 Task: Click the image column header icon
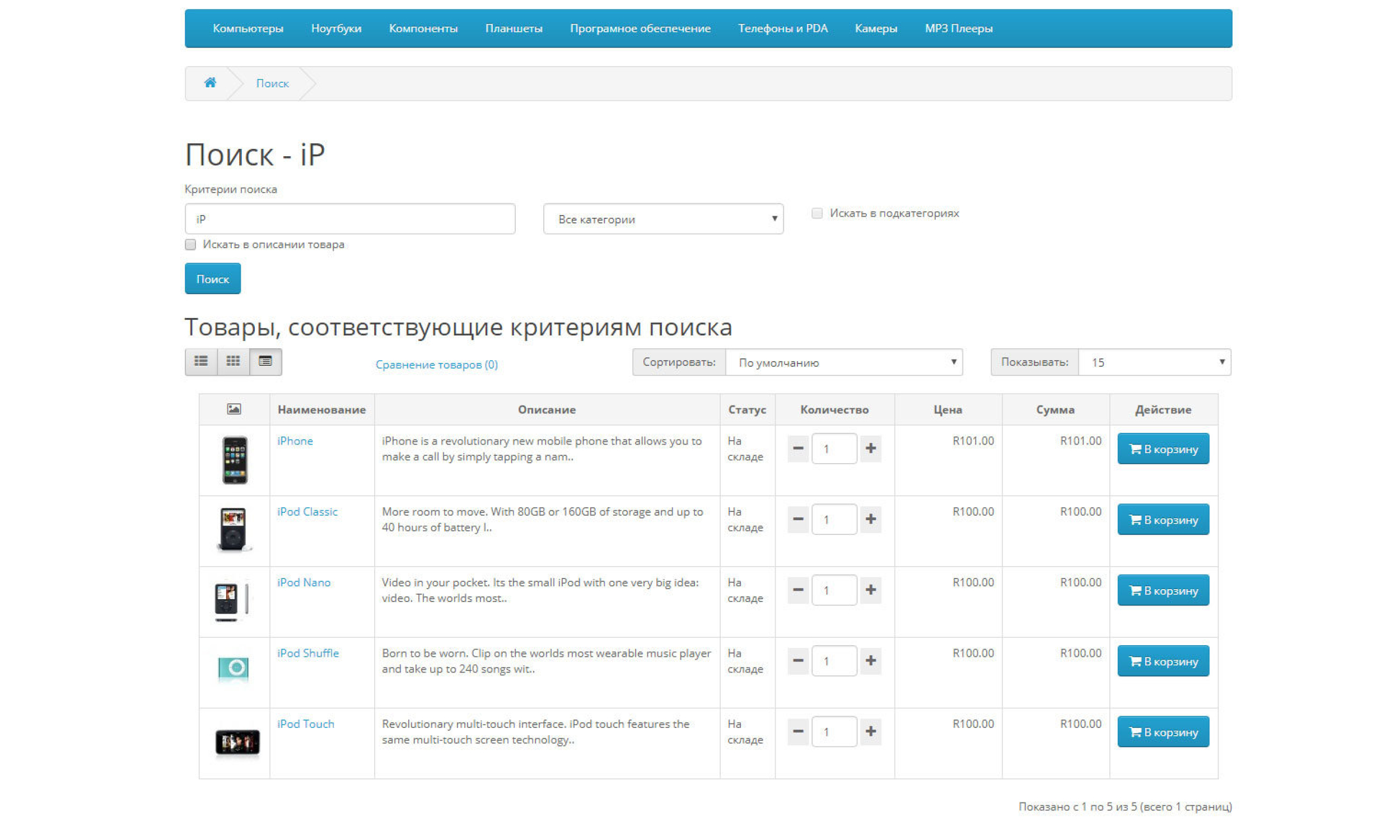(234, 409)
